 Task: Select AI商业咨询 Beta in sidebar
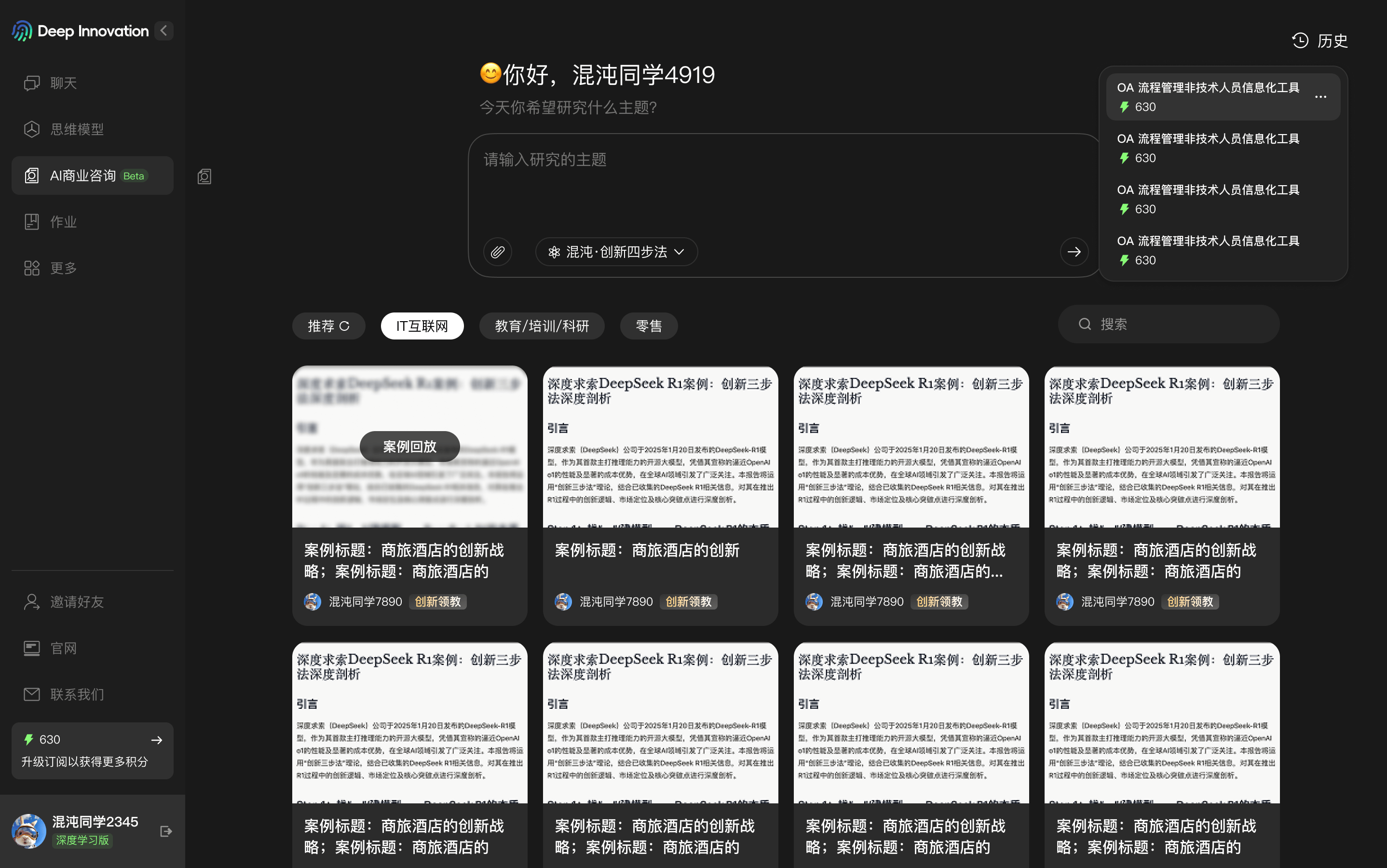(x=93, y=176)
